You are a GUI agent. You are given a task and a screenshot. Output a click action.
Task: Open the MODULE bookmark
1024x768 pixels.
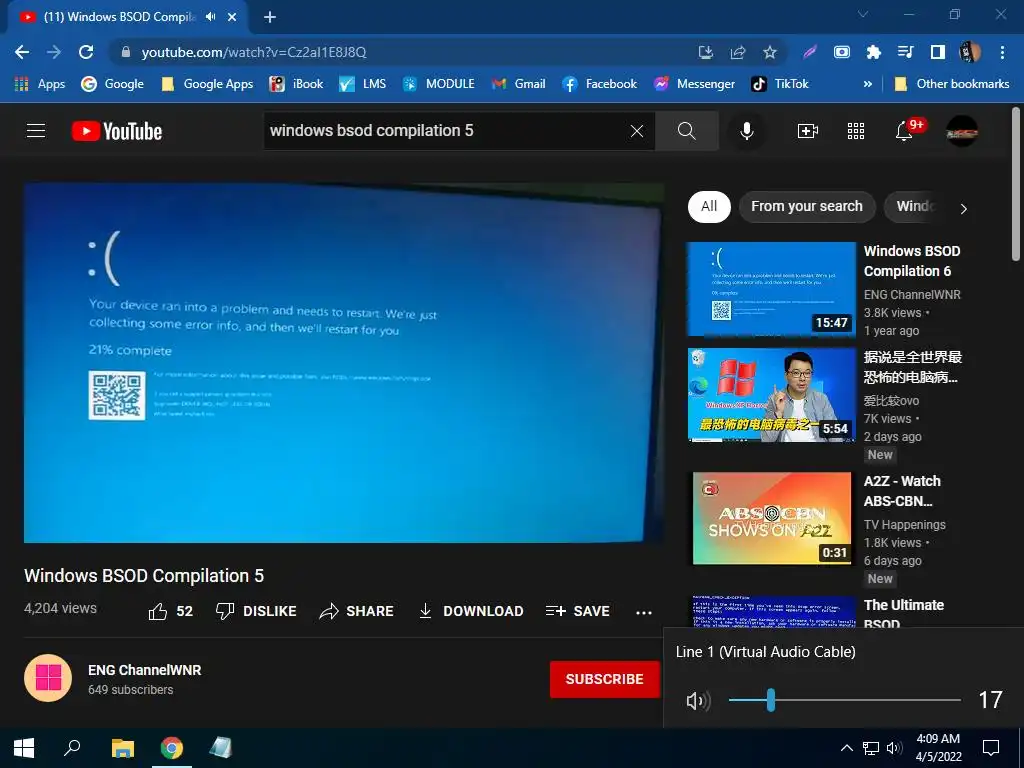pos(438,84)
